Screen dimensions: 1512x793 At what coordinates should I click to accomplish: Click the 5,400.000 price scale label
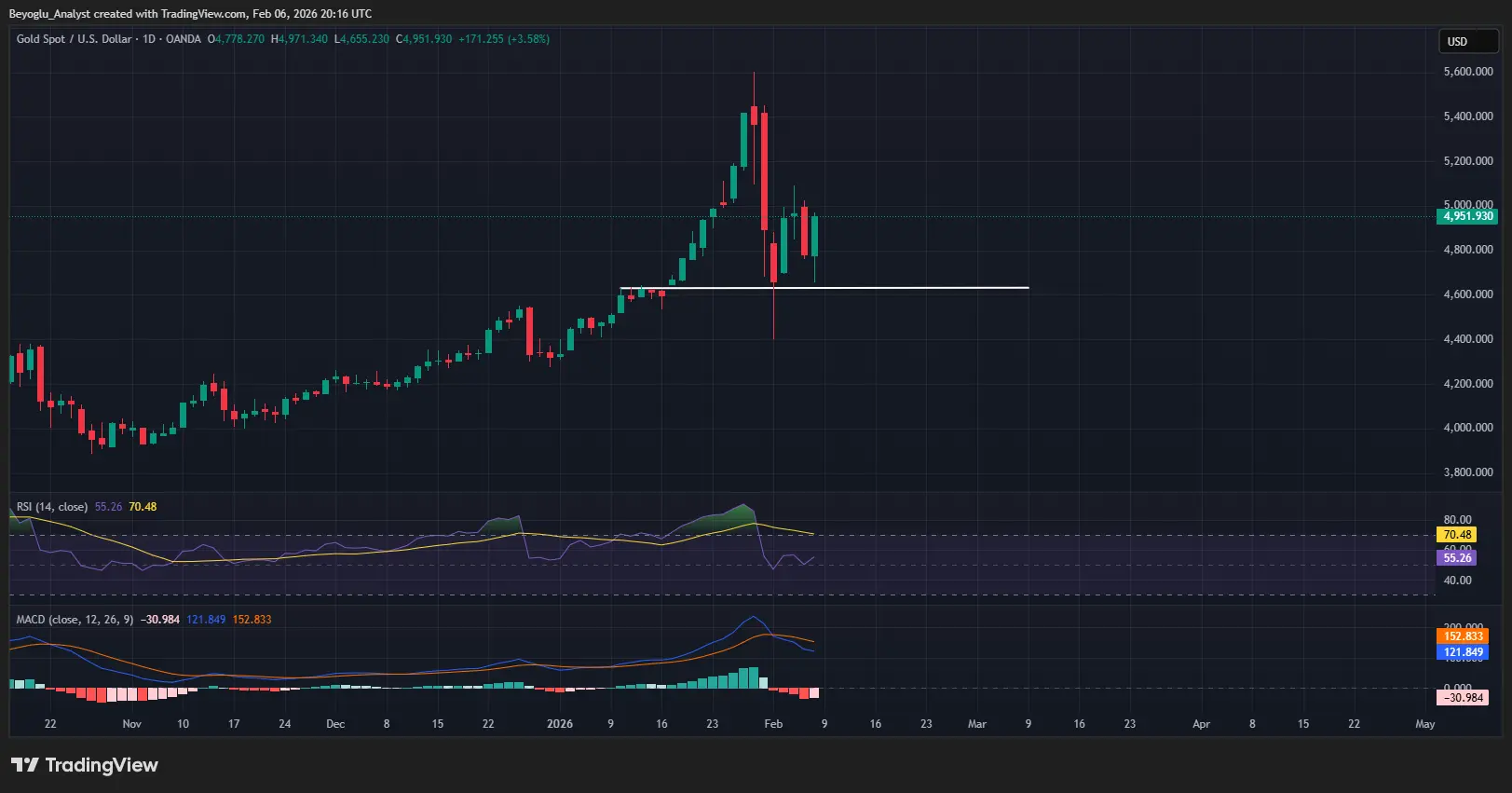pyautogui.click(x=1468, y=116)
